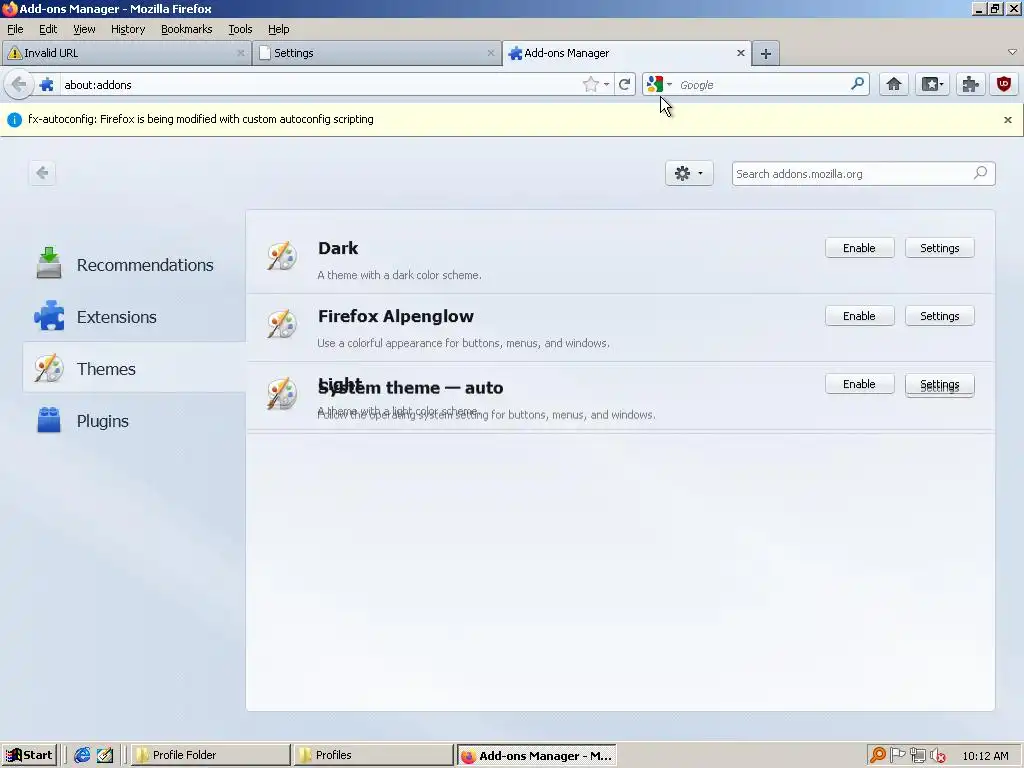Viewport: 1024px width, 768px height.
Task: Click the notepad quick launch icon
Action: pyautogui.click(x=104, y=755)
